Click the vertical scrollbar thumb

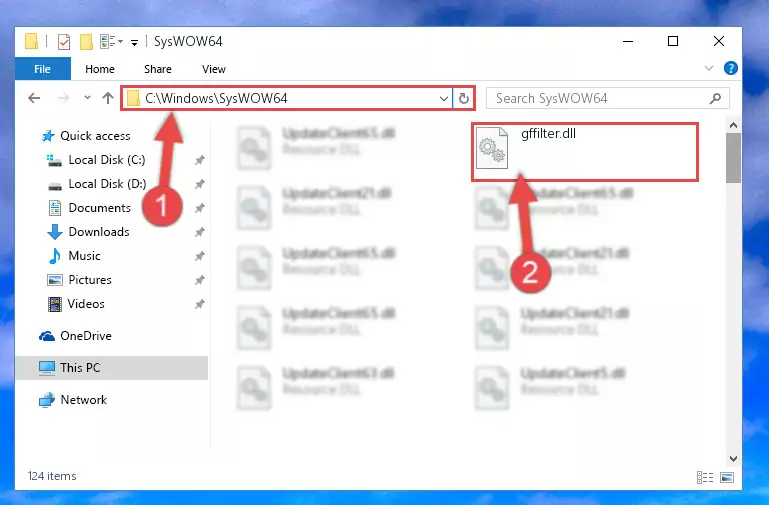[733, 158]
